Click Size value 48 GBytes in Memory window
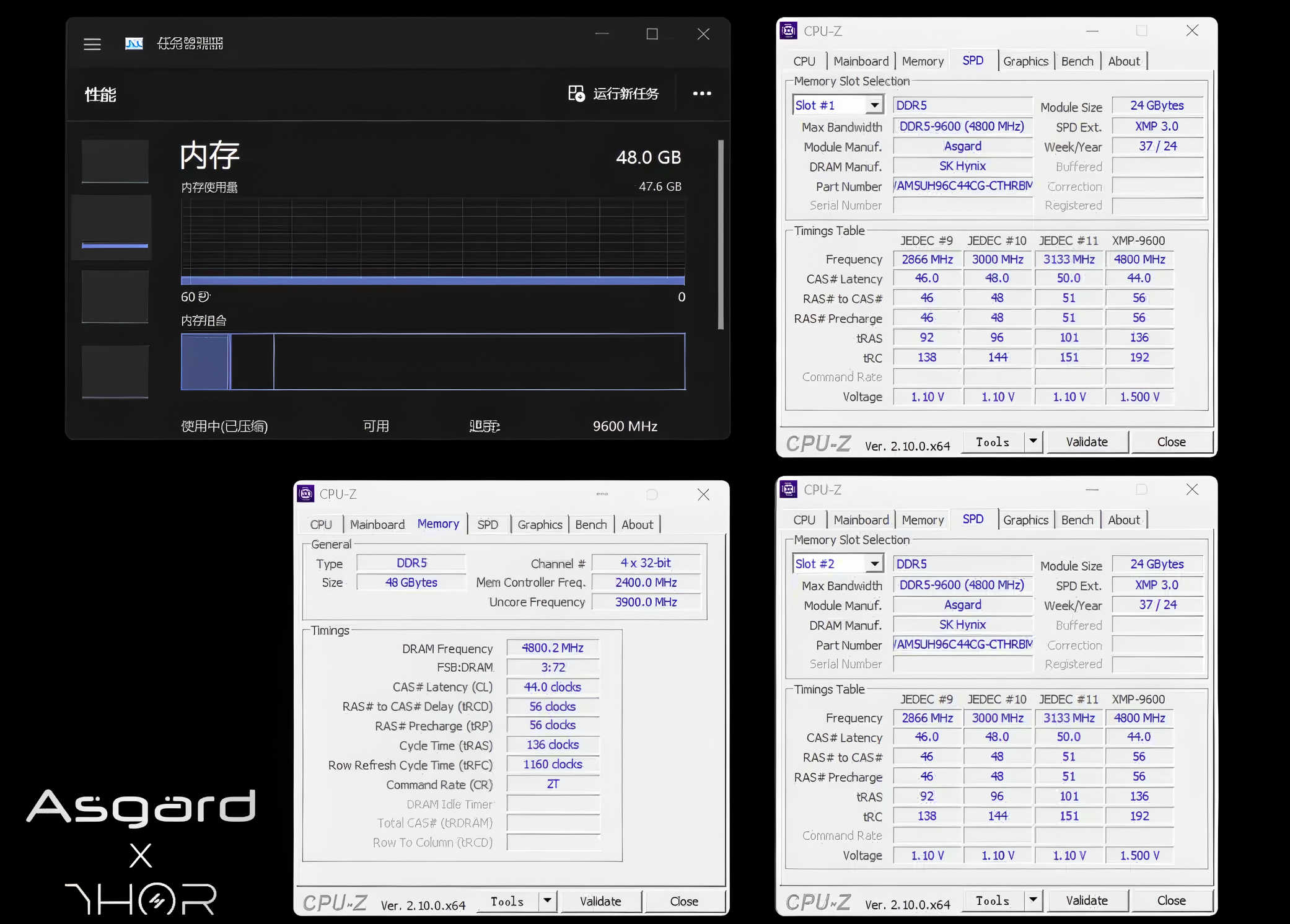 click(411, 583)
